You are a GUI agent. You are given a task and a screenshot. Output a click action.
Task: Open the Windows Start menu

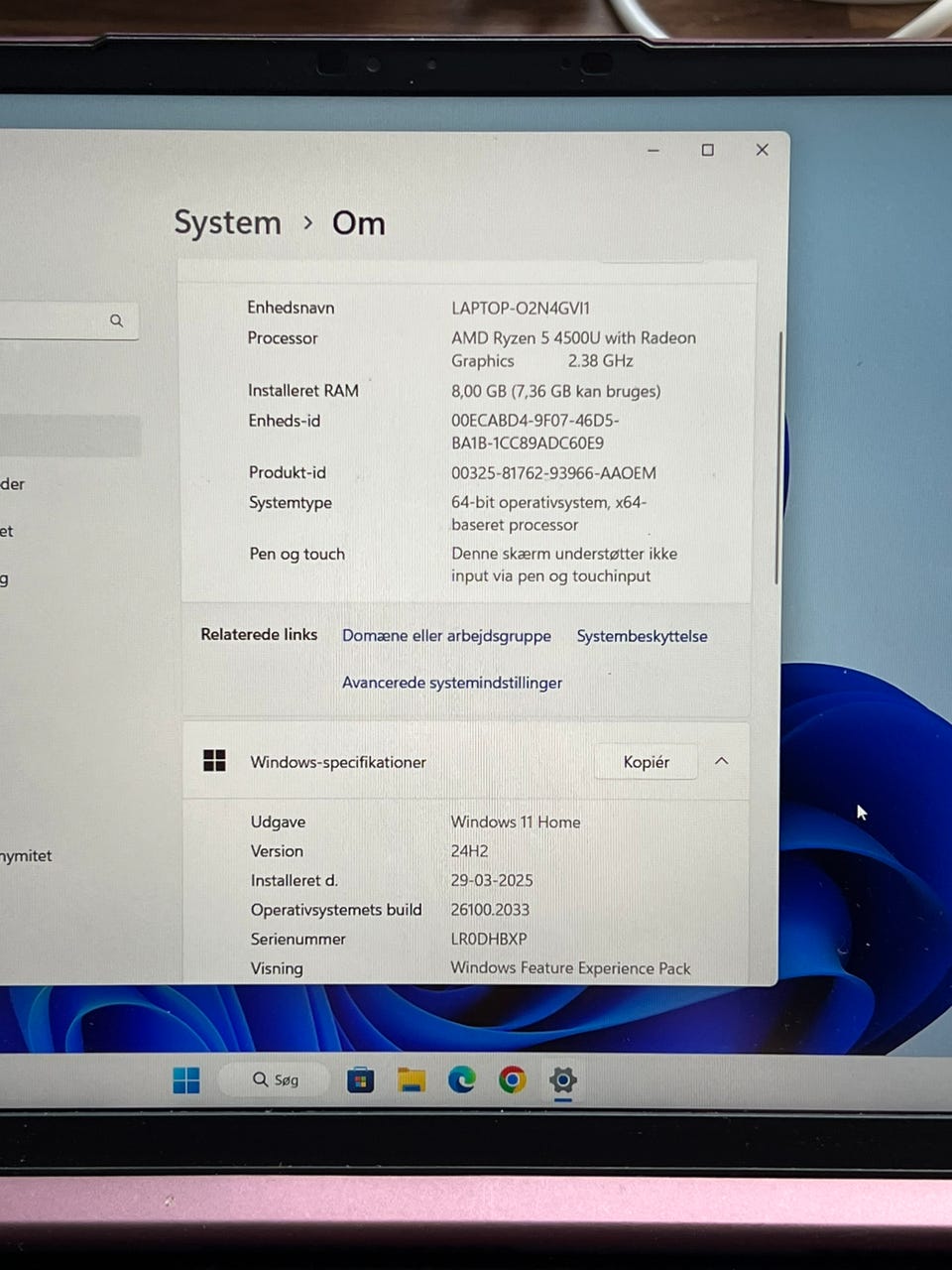point(186,1079)
